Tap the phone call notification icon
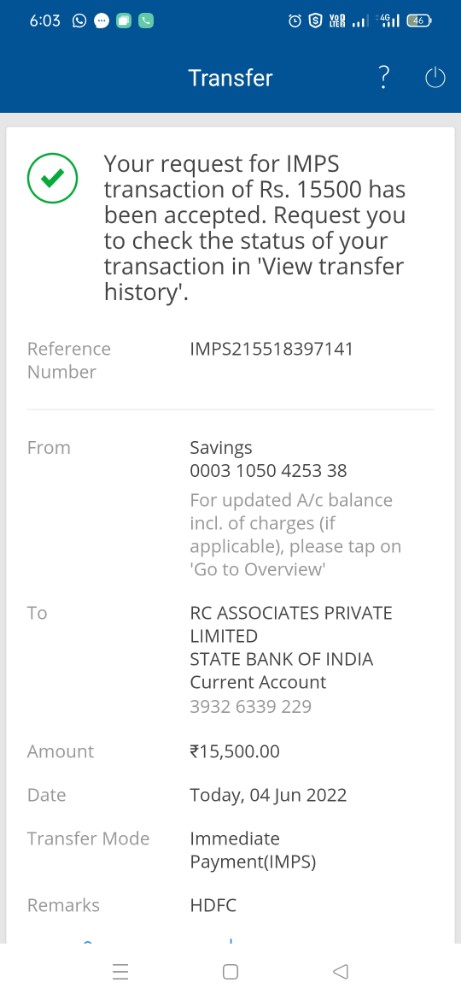The width and height of the screenshot is (461, 1000). point(146,21)
